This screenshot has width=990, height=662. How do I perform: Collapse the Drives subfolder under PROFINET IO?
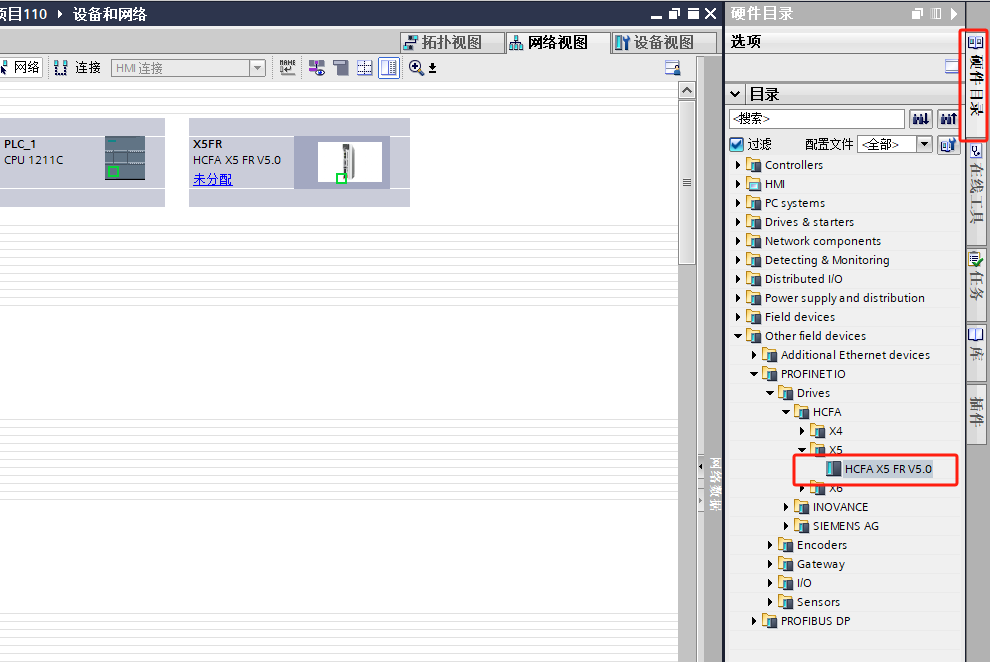[770, 393]
